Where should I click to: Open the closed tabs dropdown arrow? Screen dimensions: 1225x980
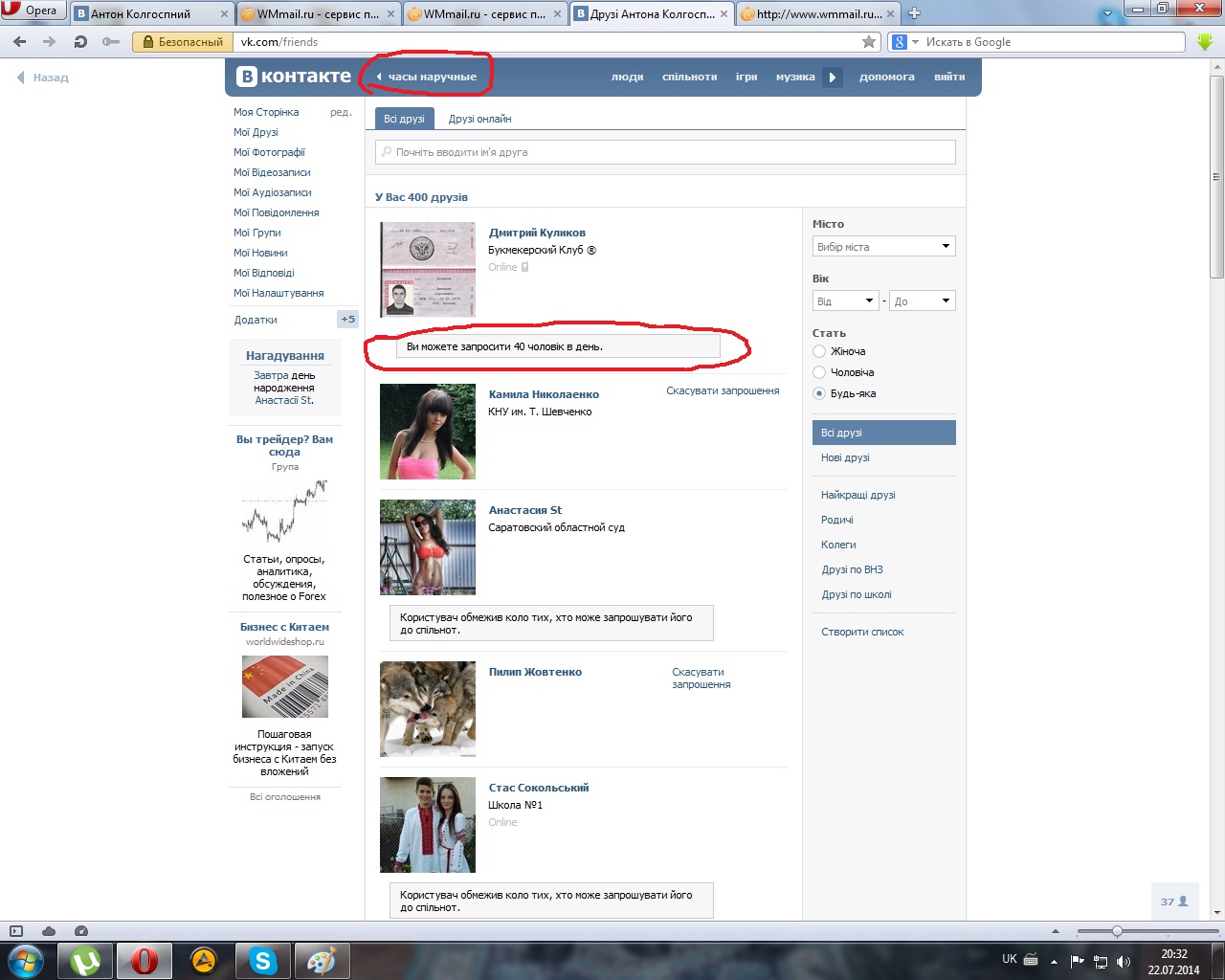(x=1109, y=13)
